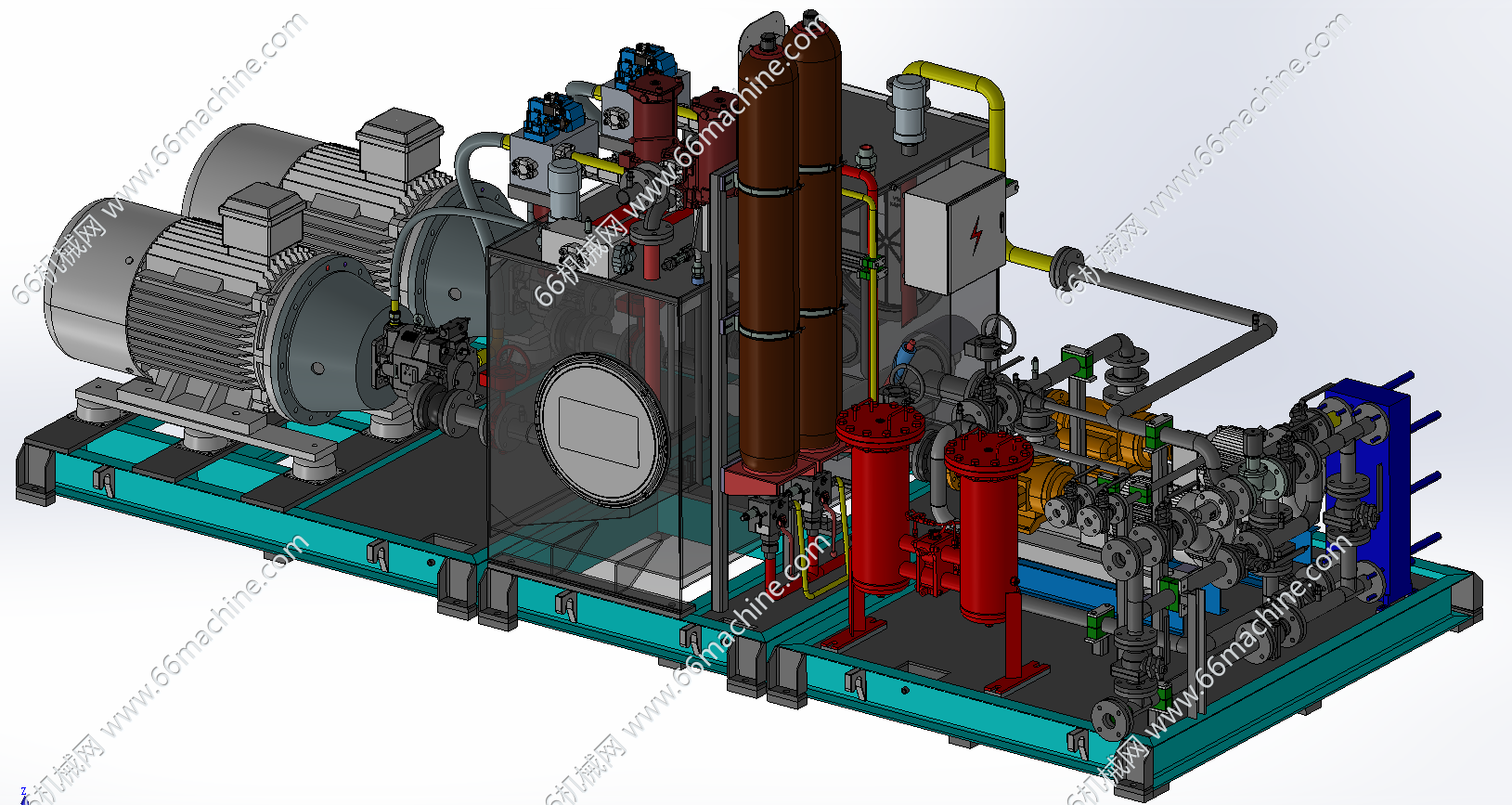Click the lightning bolt symbol on electrical box
This screenshot has width=1512, height=805.
tap(976, 235)
